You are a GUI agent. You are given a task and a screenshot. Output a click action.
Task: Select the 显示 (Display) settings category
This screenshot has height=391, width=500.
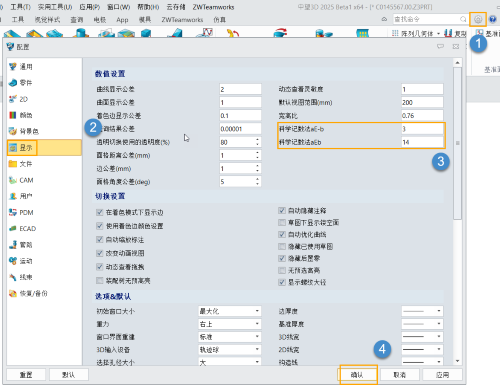pos(44,148)
